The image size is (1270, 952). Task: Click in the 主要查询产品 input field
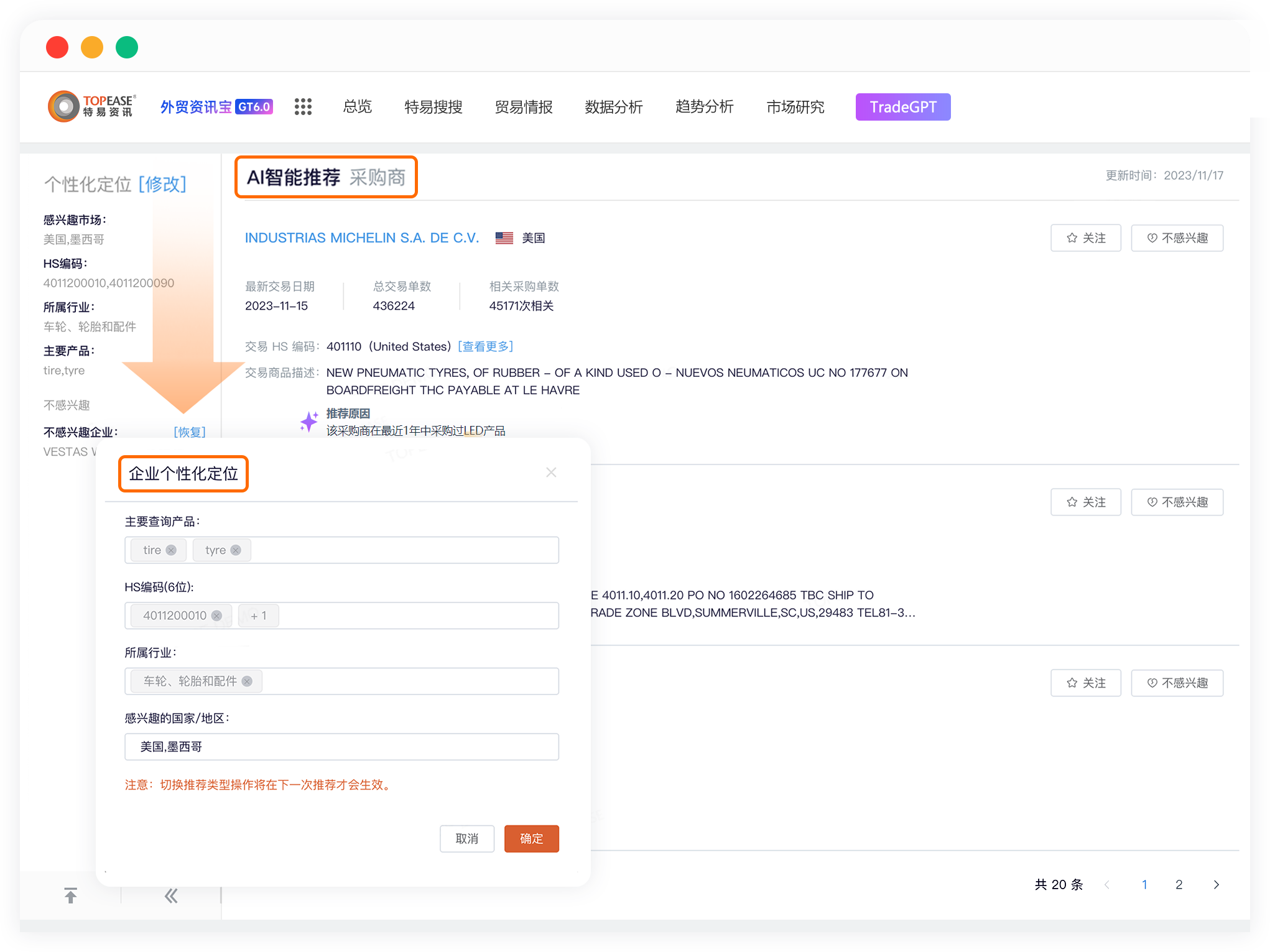coord(404,550)
